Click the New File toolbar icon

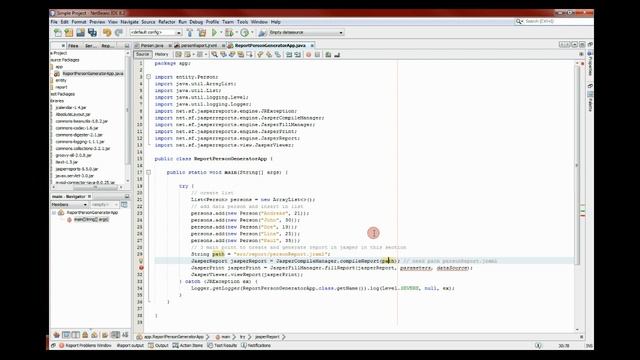(x=58, y=33)
